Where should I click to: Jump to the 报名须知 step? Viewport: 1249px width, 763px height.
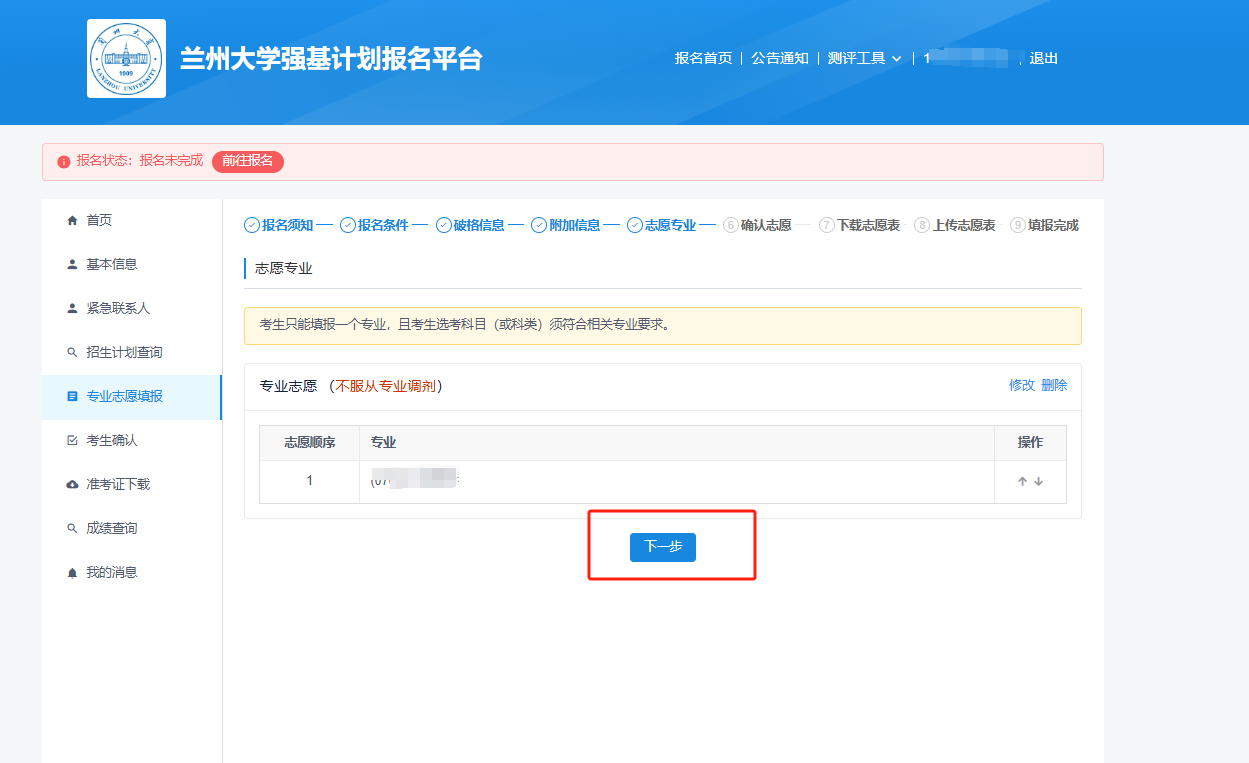point(286,225)
